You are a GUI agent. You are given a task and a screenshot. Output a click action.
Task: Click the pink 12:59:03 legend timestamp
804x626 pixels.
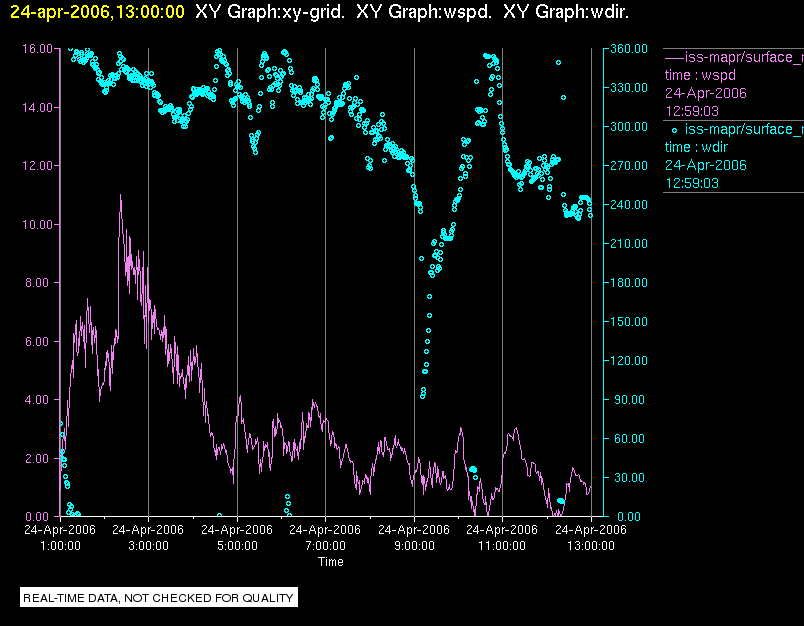(x=692, y=111)
